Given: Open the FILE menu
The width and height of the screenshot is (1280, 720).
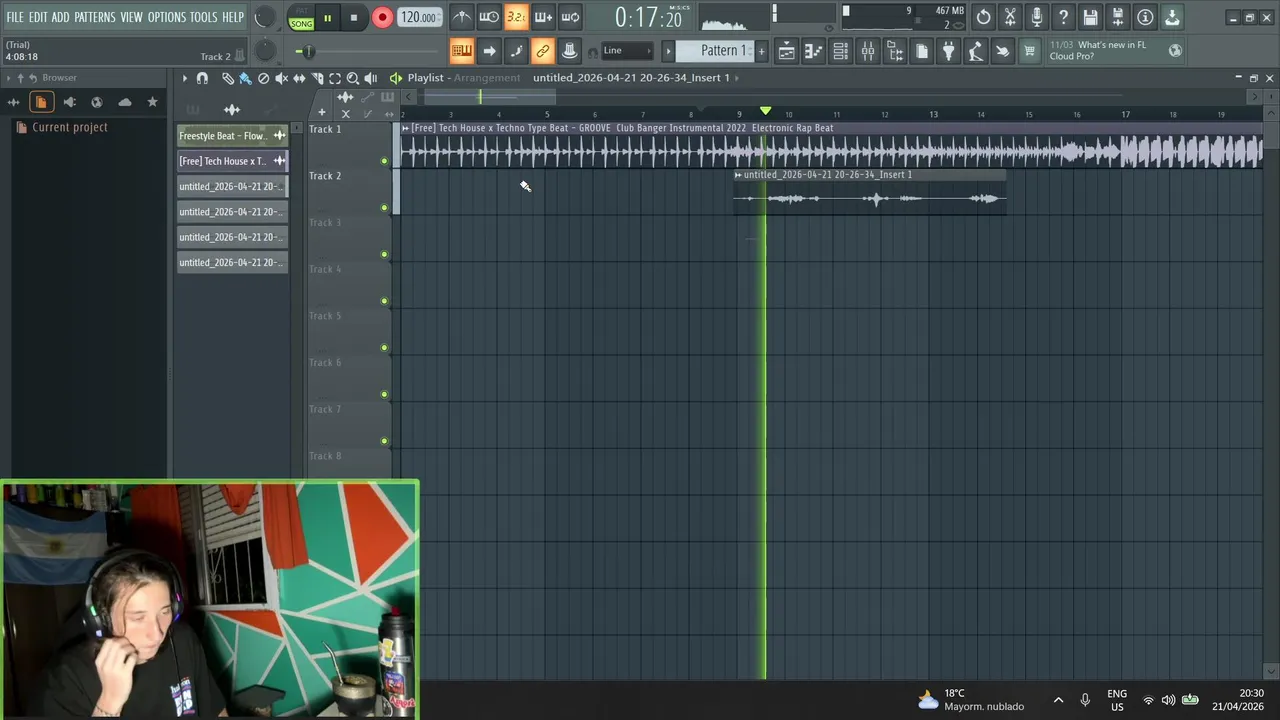Looking at the screenshot, I should (14, 17).
